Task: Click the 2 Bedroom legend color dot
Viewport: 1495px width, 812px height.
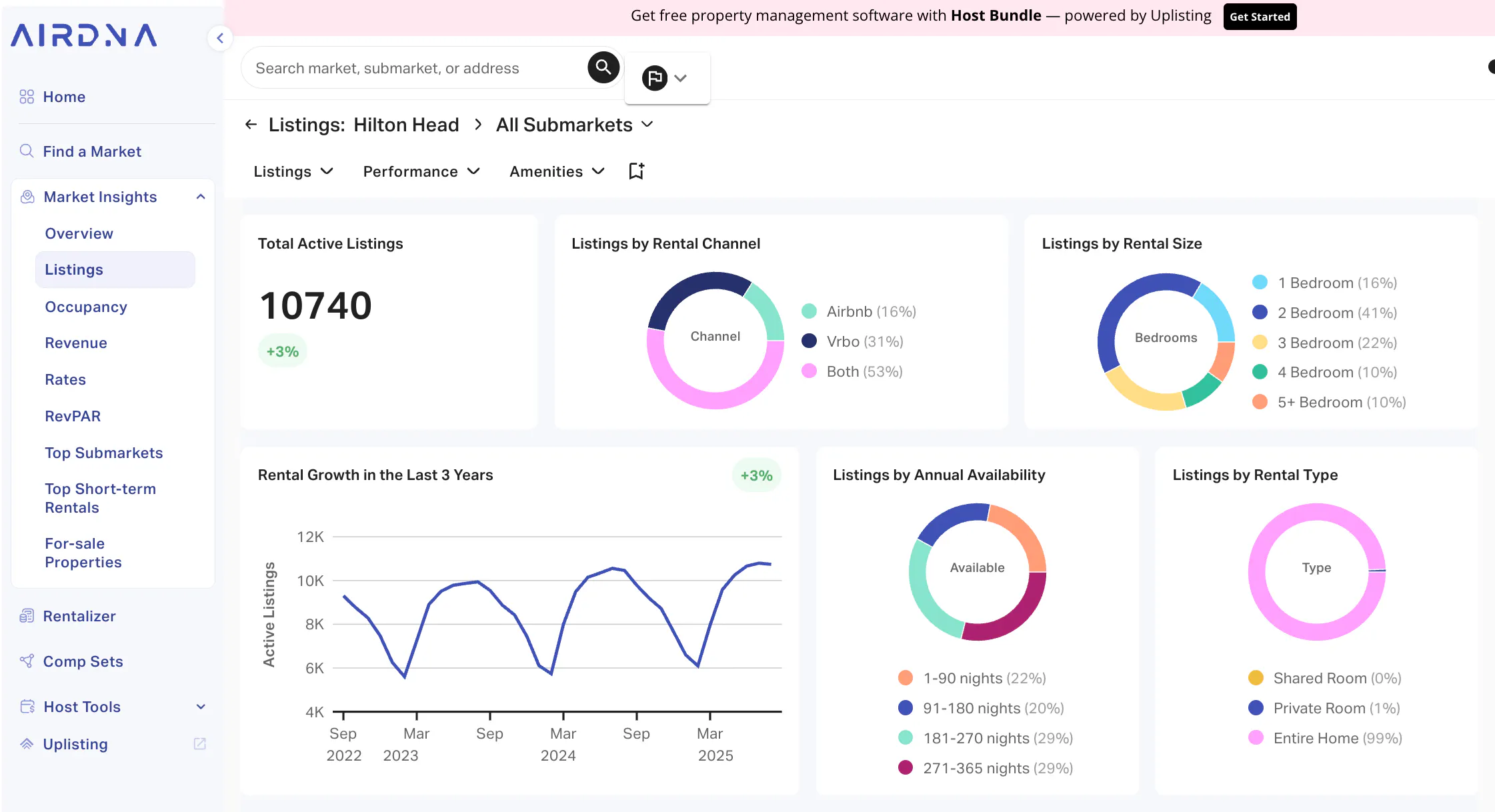Action: coord(1260,312)
